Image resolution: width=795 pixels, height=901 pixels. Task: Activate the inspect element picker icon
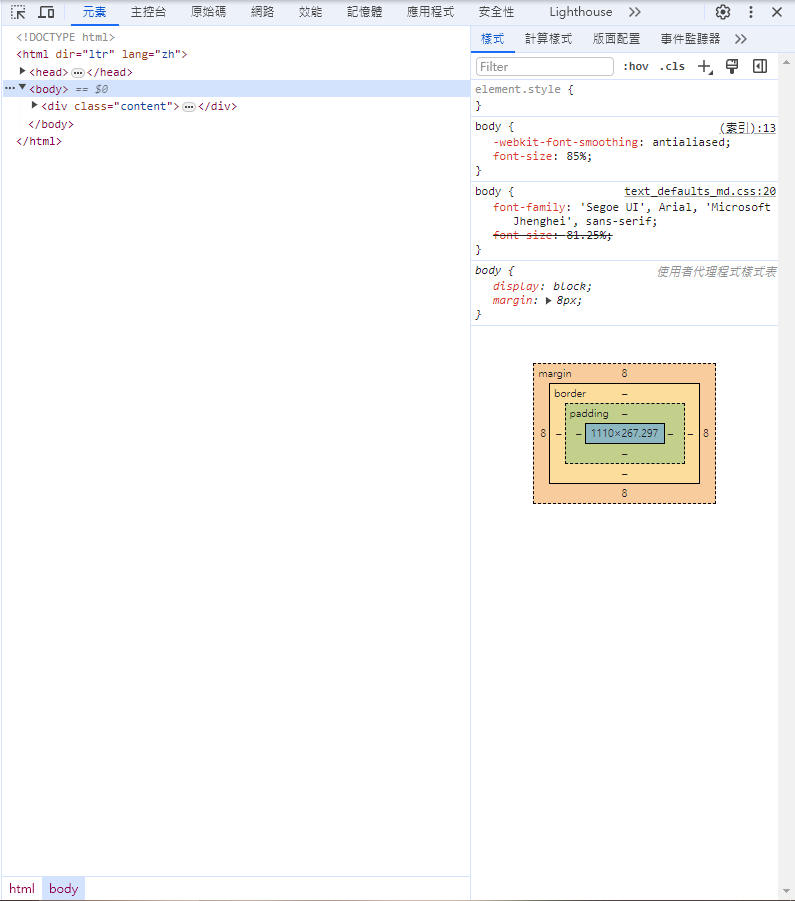[18, 12]
